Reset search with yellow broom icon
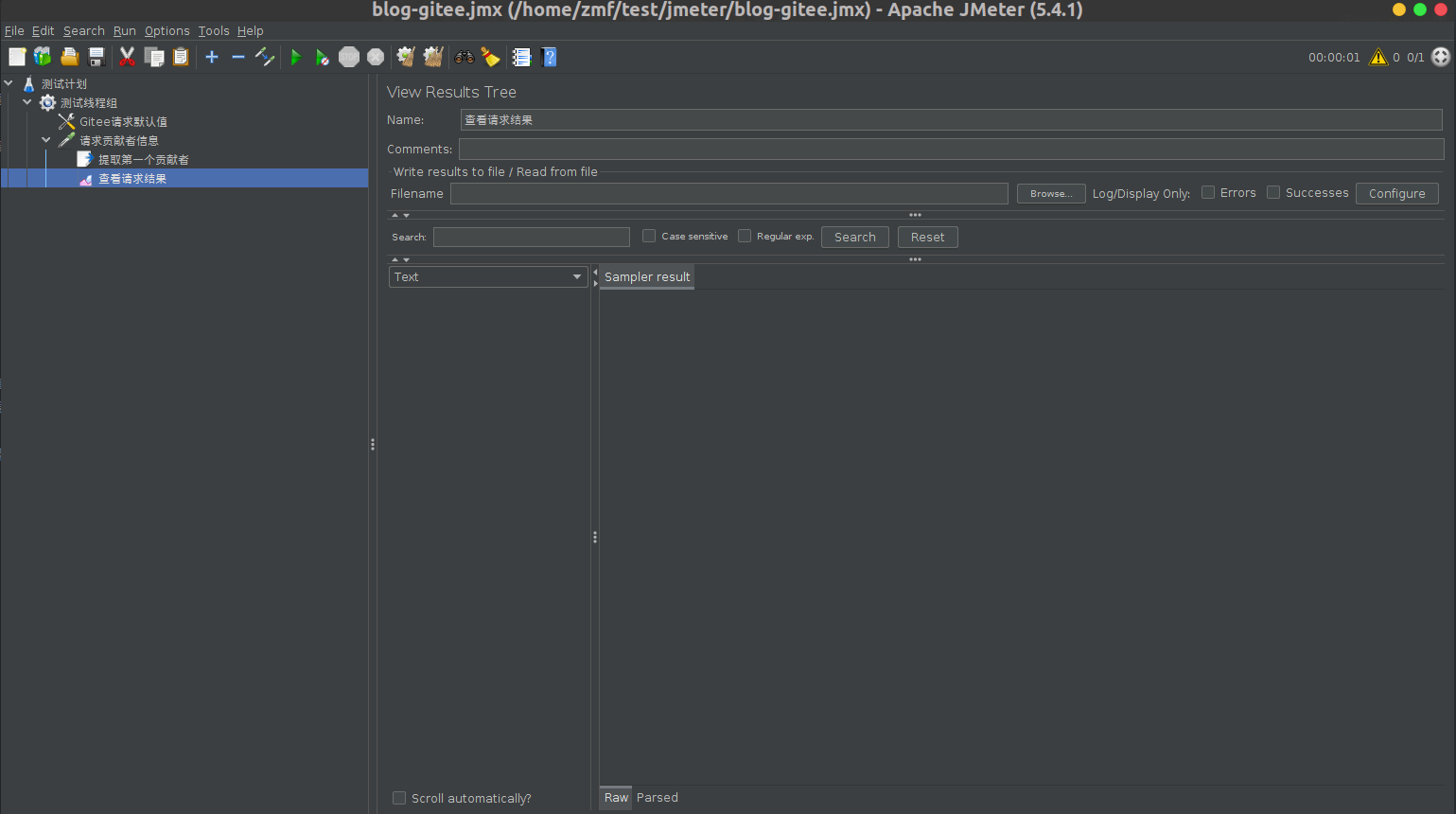The image size is (1456, 814). click(x=490, y=57)
